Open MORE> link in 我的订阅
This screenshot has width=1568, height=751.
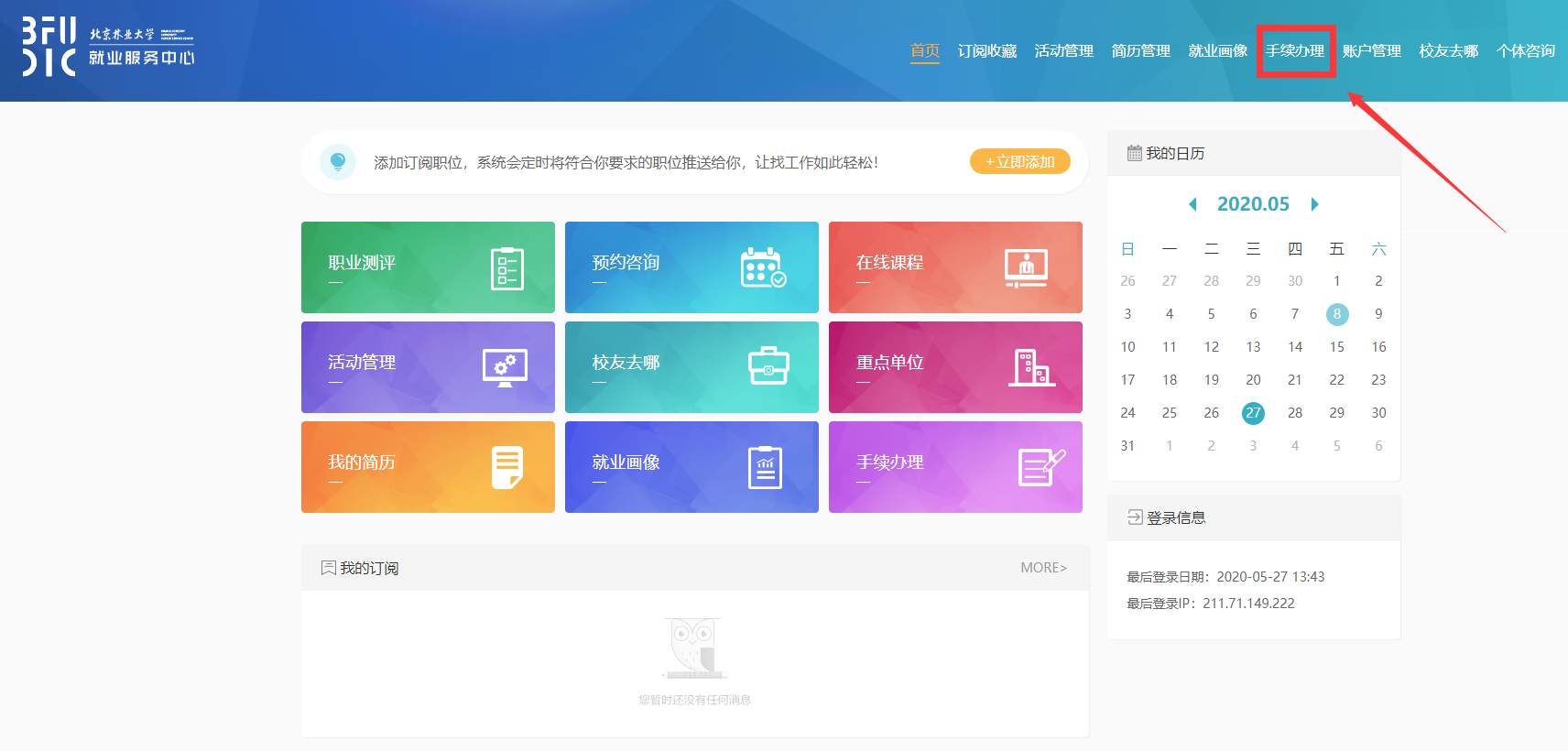click(x=1044, y=568)
